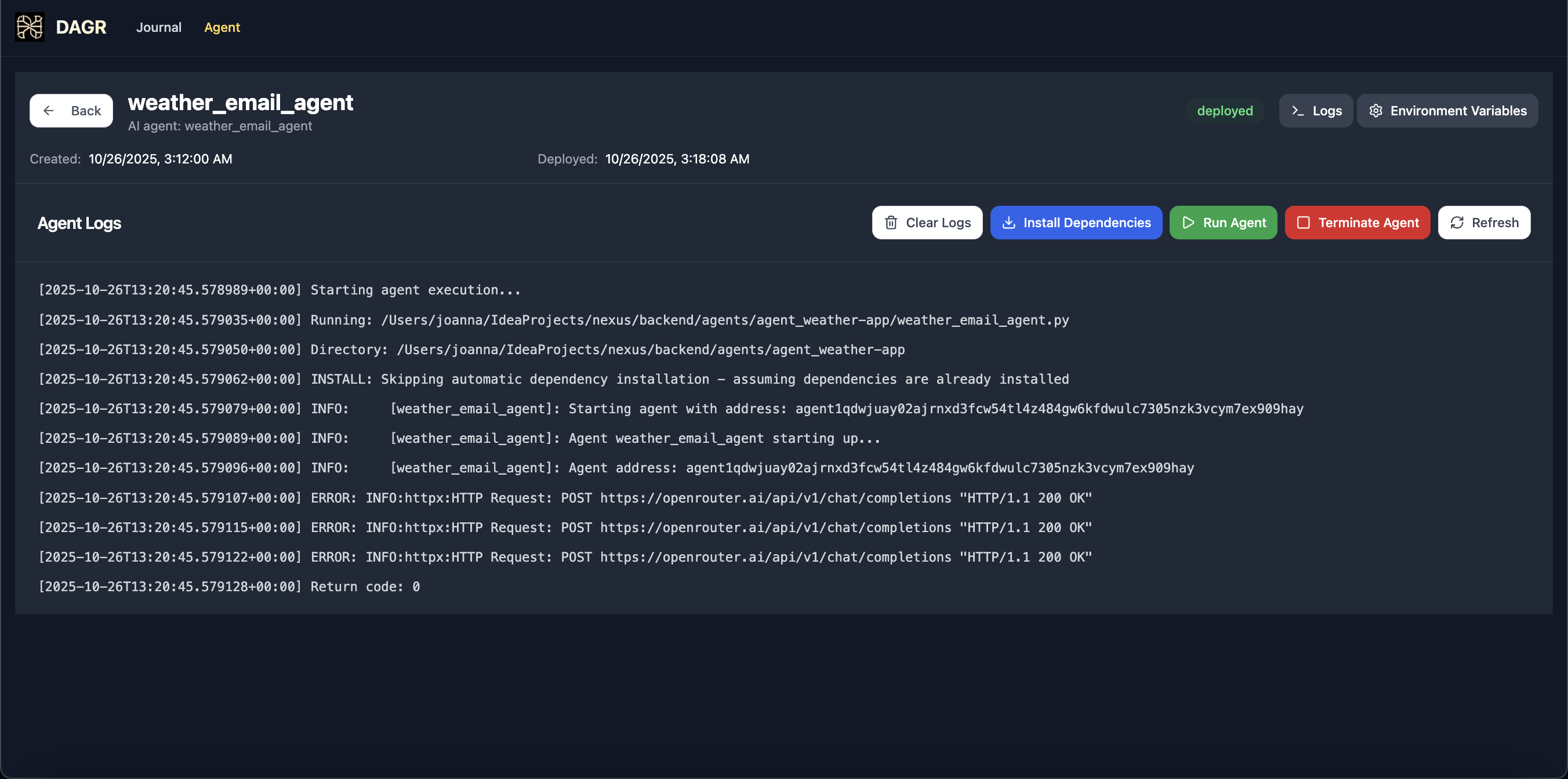
Task: Click the gear icon for Environment Variables
Action: tap(1375, 111)
